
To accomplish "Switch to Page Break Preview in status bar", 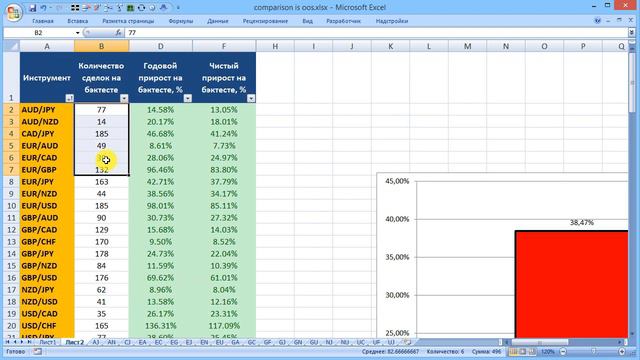I will pos(532,351).
